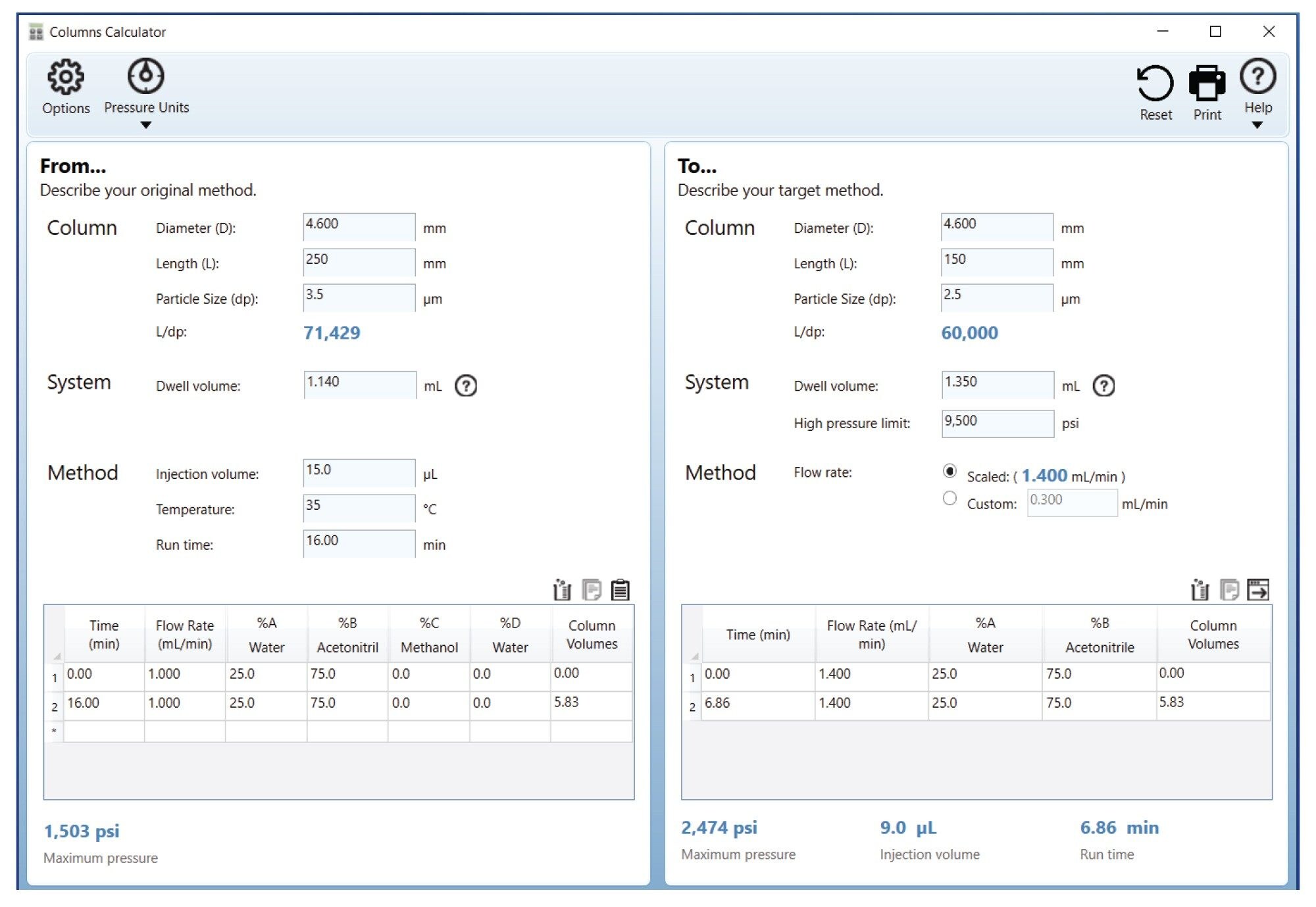1316x907 pixels.
Task: Select To table row 2 header
Action: coord(692,706)
